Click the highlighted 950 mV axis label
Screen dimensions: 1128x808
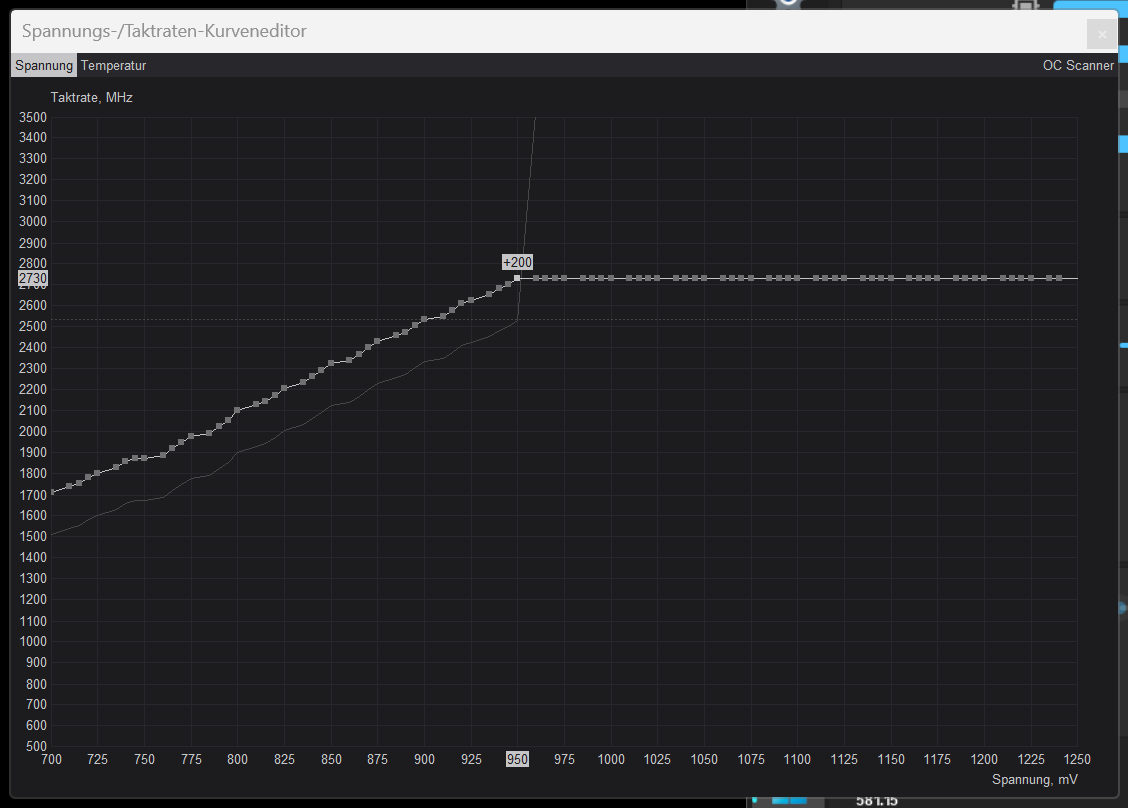click(517, 759)
